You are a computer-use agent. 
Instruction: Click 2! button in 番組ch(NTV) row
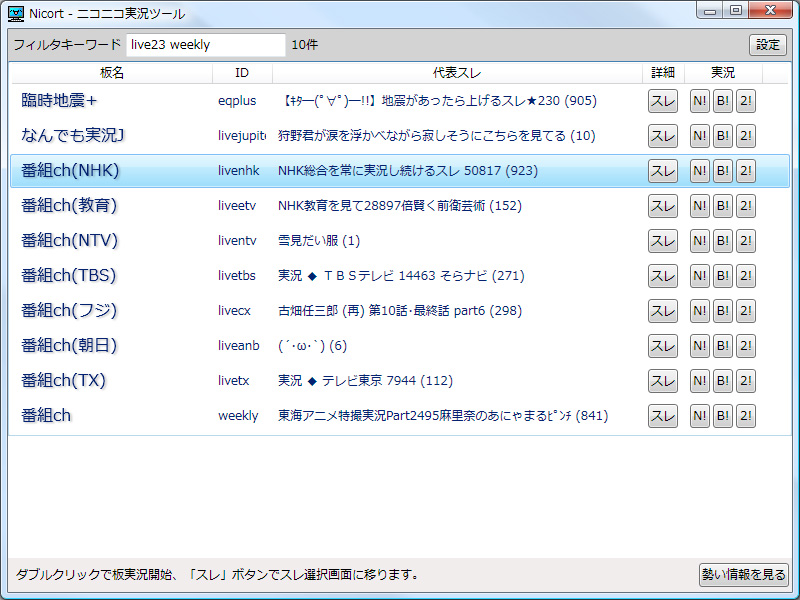746,241
